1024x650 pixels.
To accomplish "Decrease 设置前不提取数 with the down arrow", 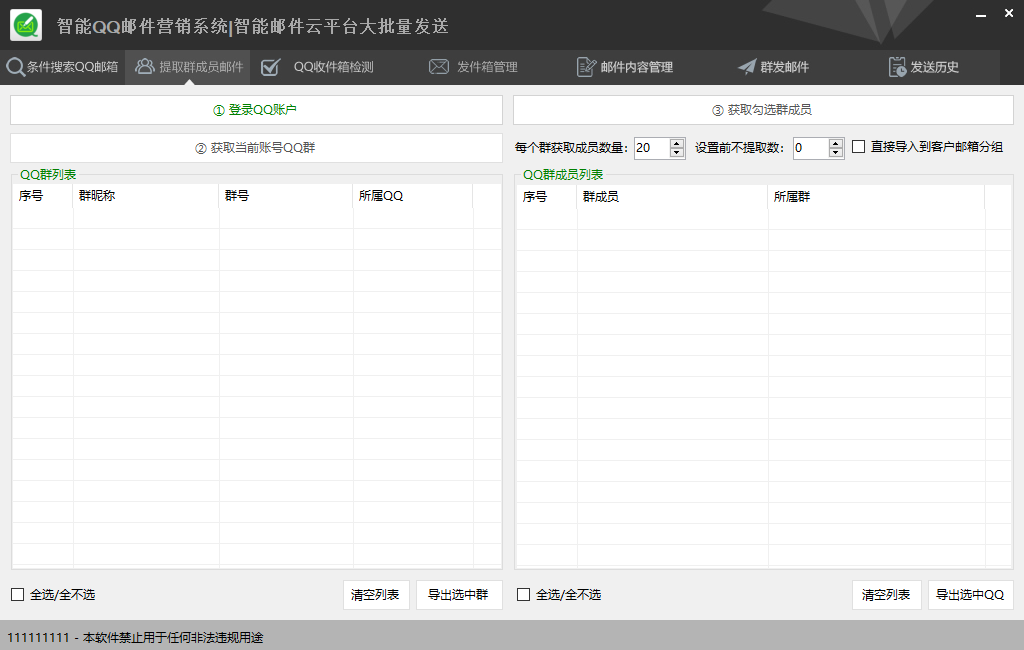I will 836,153.
